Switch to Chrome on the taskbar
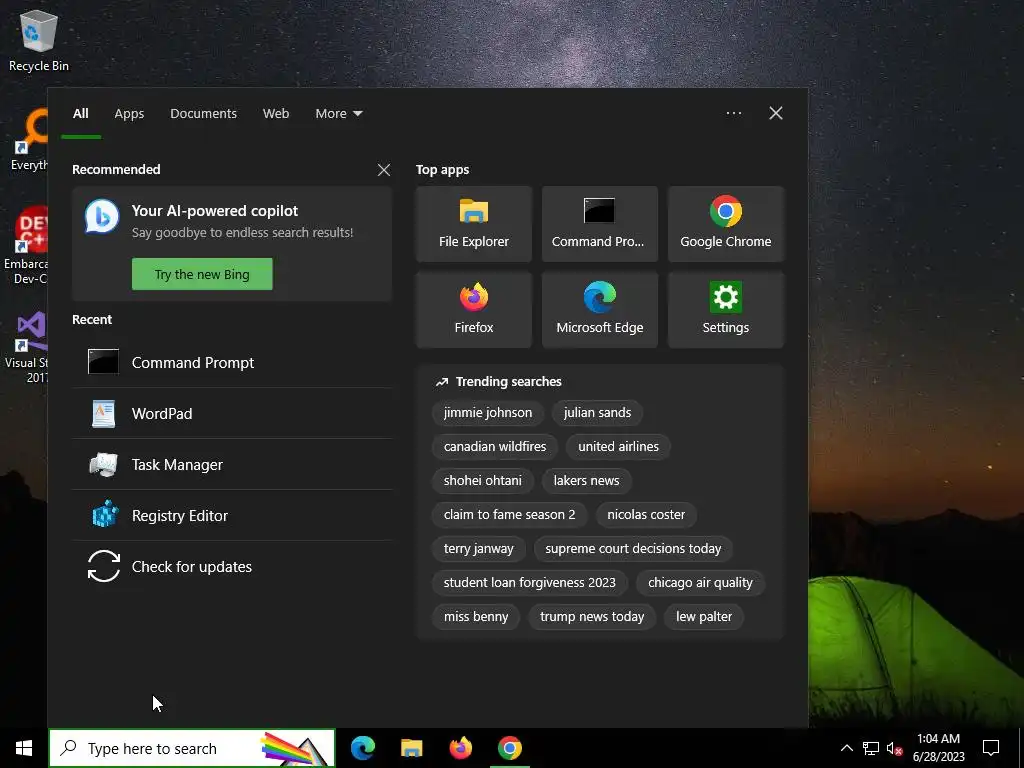 coord(509,748)
